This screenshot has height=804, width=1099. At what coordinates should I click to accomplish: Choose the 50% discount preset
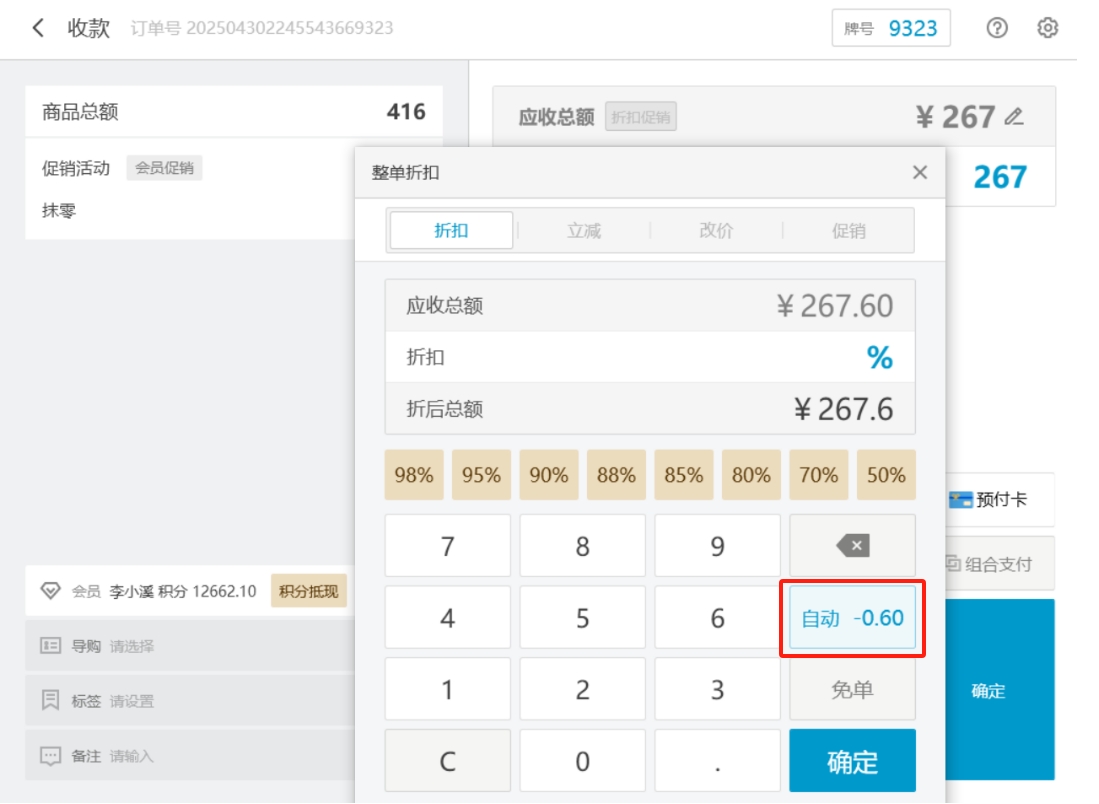(x=886, y=475)
